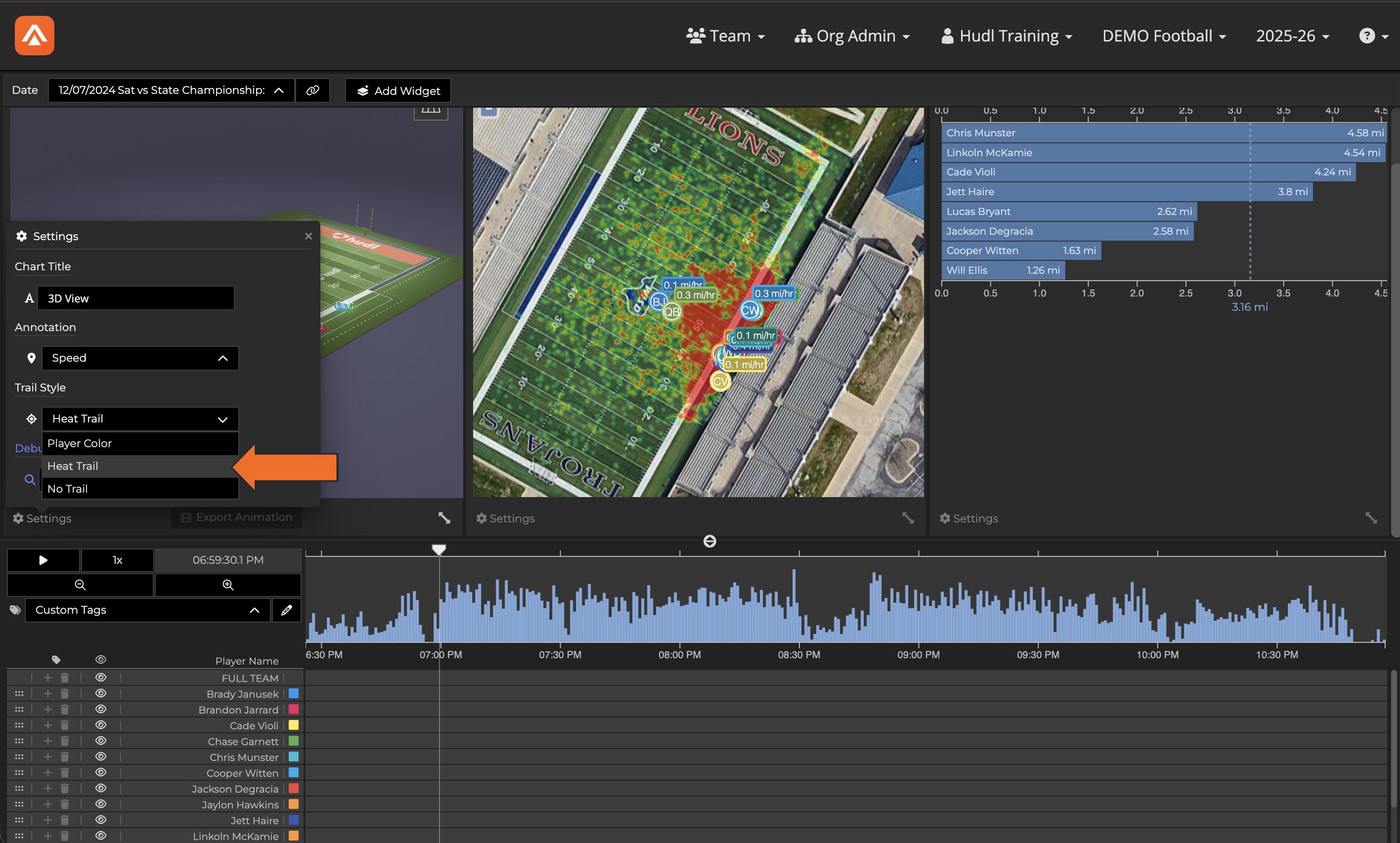Toggle visibility of Brandon Jarrard
The height and width of the screenshot is (843, 1400).
pyautogui.click(x=100, y=710)
